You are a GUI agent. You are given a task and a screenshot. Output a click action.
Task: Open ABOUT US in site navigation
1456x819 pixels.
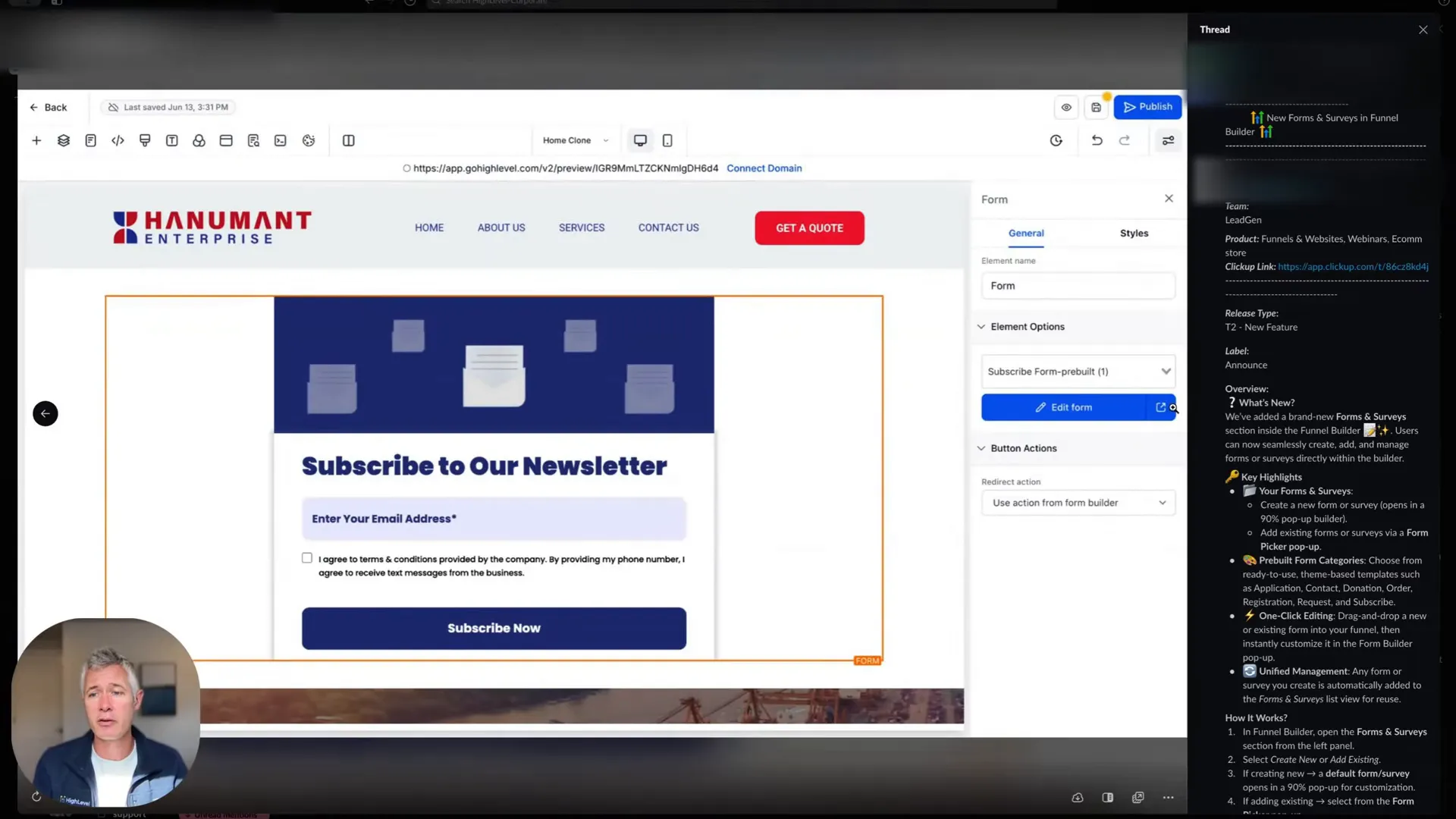click(x=501, y=227)
